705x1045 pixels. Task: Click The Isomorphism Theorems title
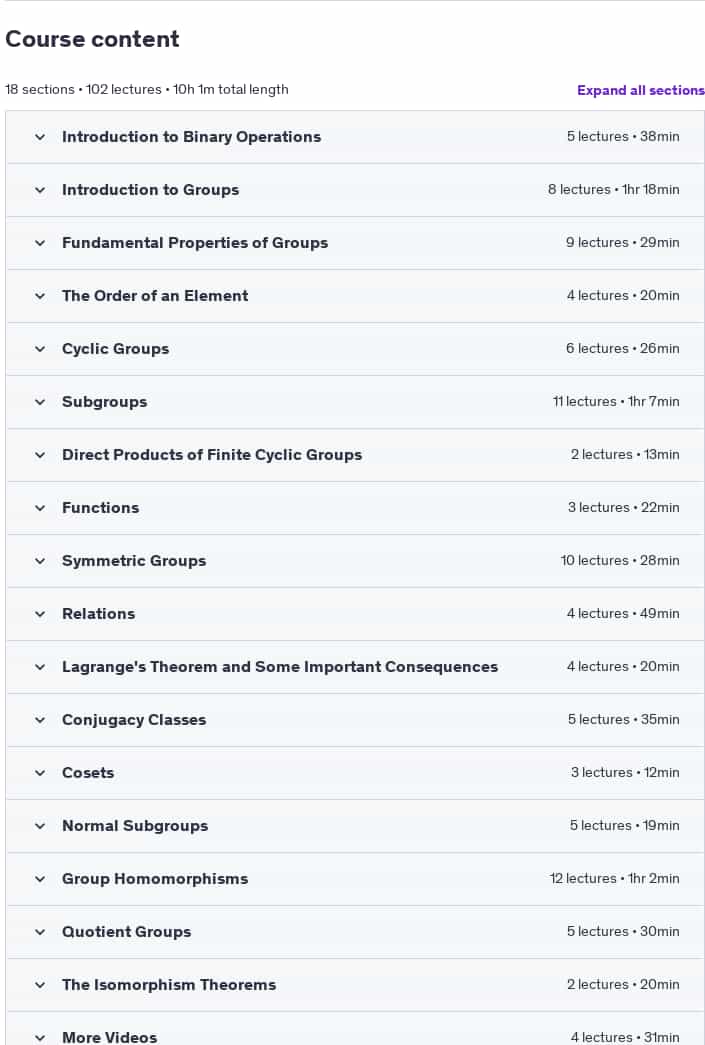169,985
